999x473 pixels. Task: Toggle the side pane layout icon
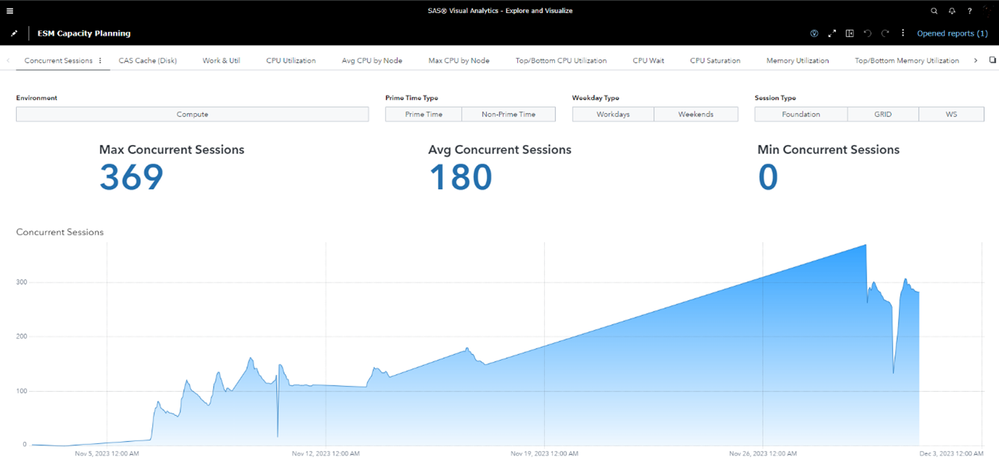pos(849,33)
